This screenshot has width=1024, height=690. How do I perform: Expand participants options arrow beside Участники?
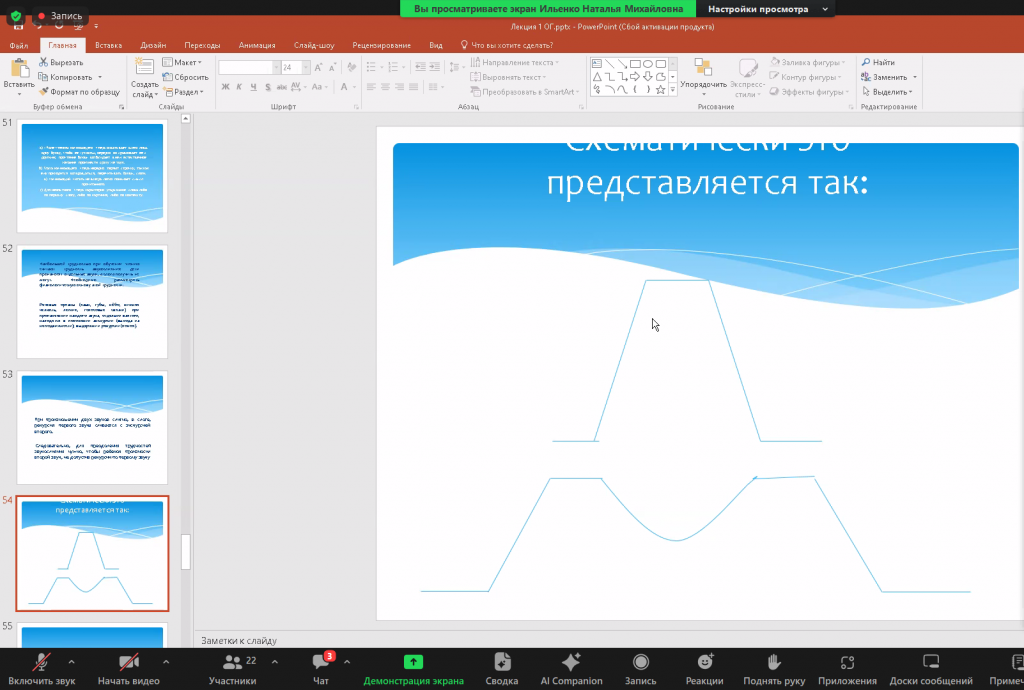pos(274,662)
